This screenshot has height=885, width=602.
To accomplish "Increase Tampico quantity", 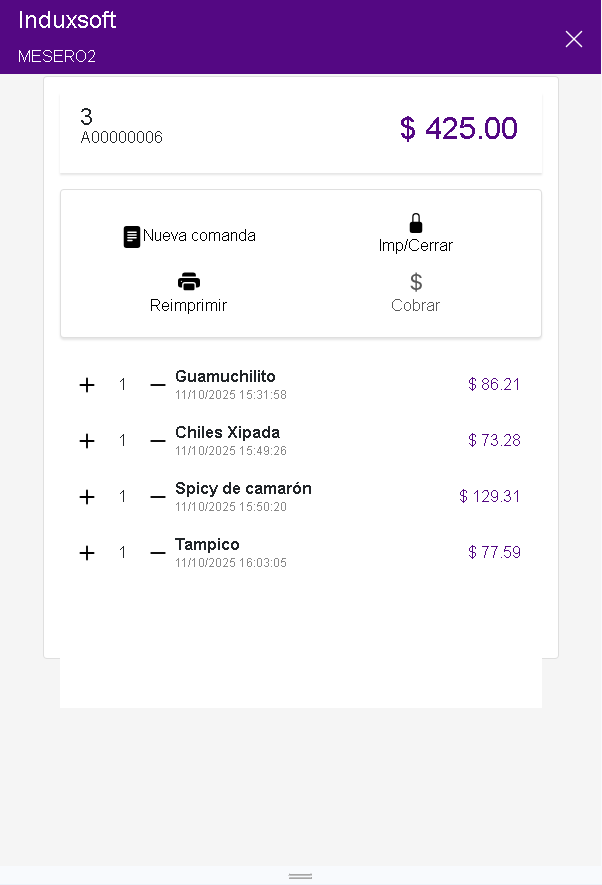I will (x=87, y=553).
